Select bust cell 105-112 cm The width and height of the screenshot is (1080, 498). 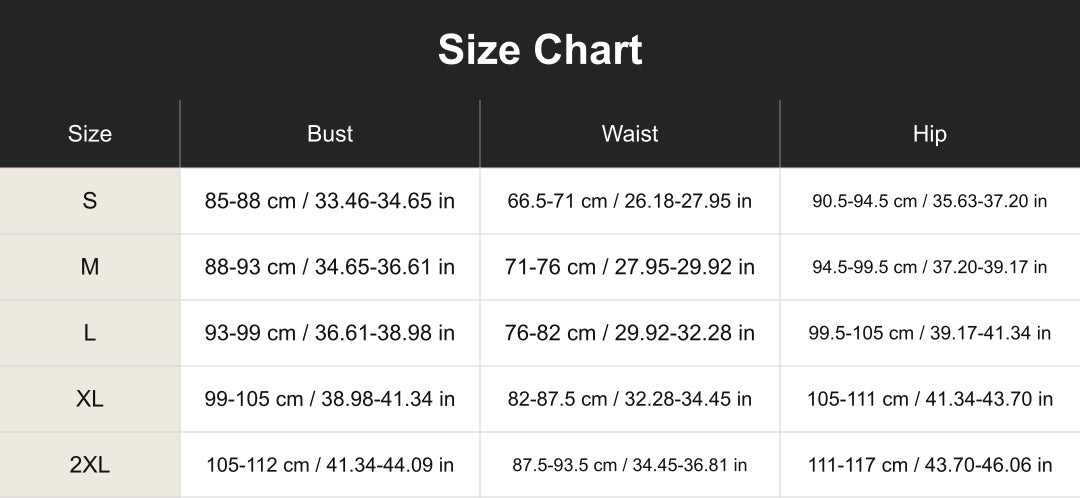coord(330,465)
